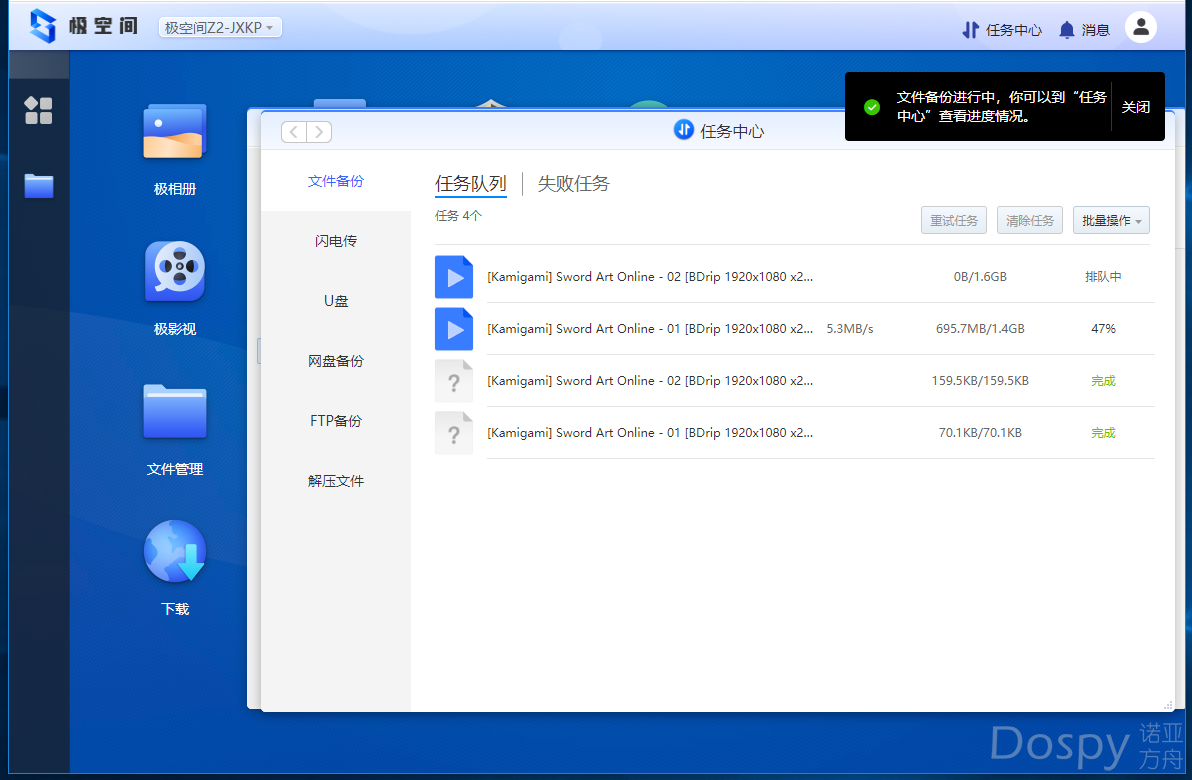Switch to 任务队列 tab
Viewport: 1192px width, 780px height.
pyautogui.click(x=471, y=183)
